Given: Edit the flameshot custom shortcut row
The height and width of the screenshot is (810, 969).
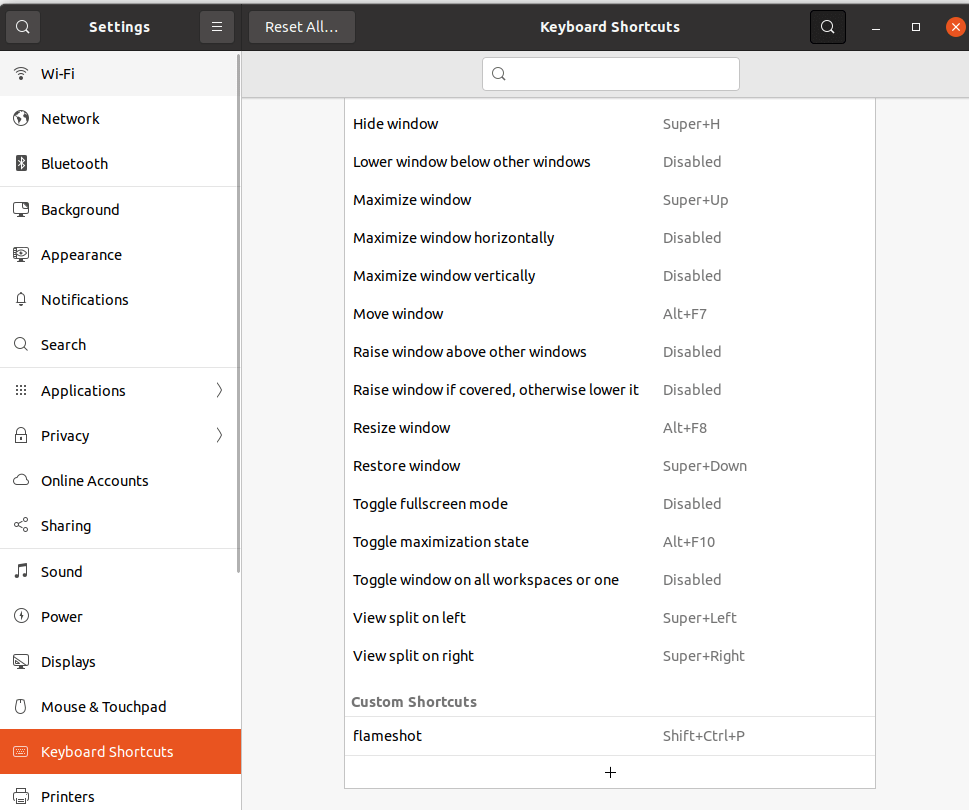Looking at the screenshot, I should (609, 736).
